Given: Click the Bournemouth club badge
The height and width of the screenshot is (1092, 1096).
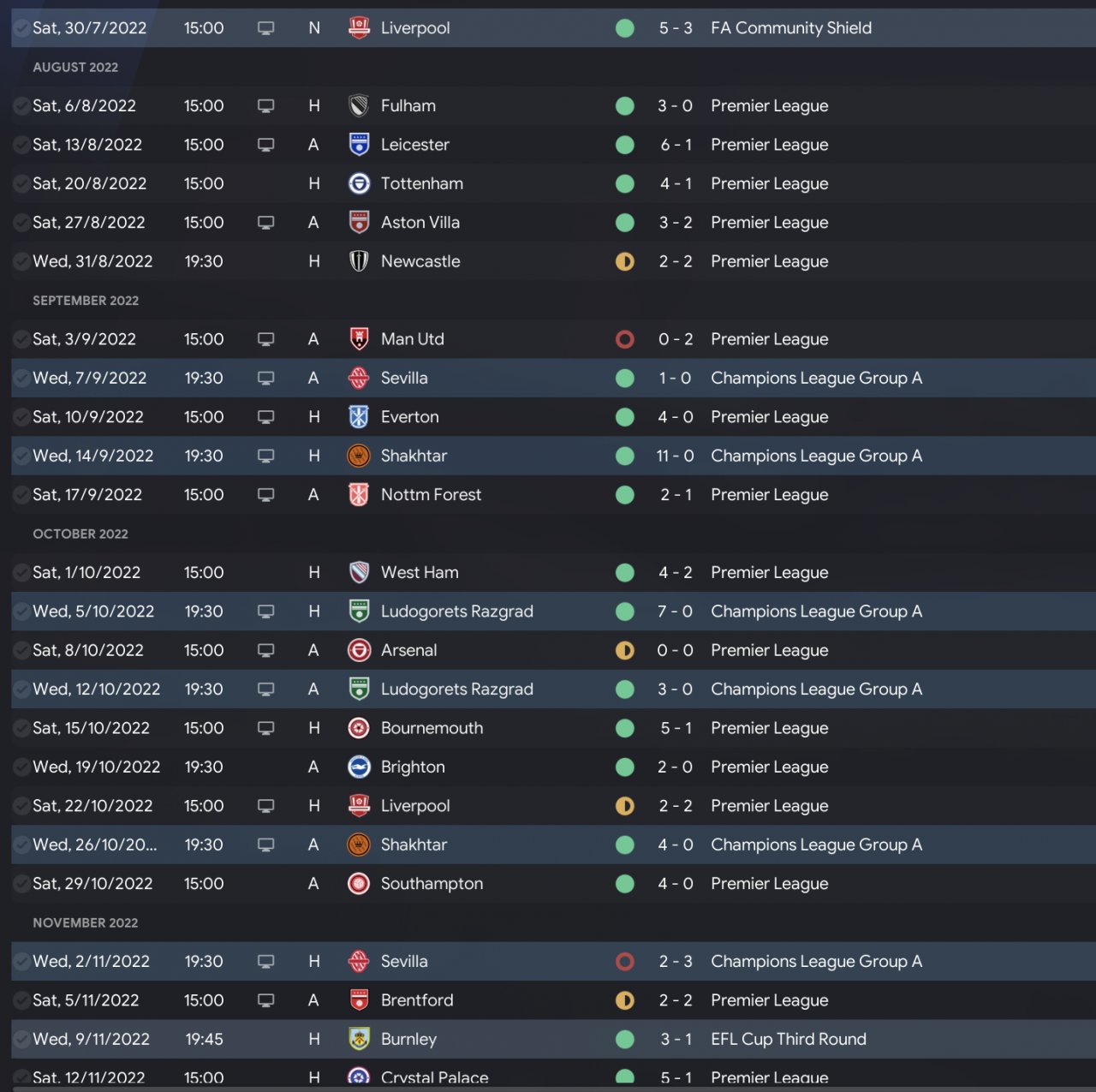Looking at the screenshot, I should click(359, 729).
